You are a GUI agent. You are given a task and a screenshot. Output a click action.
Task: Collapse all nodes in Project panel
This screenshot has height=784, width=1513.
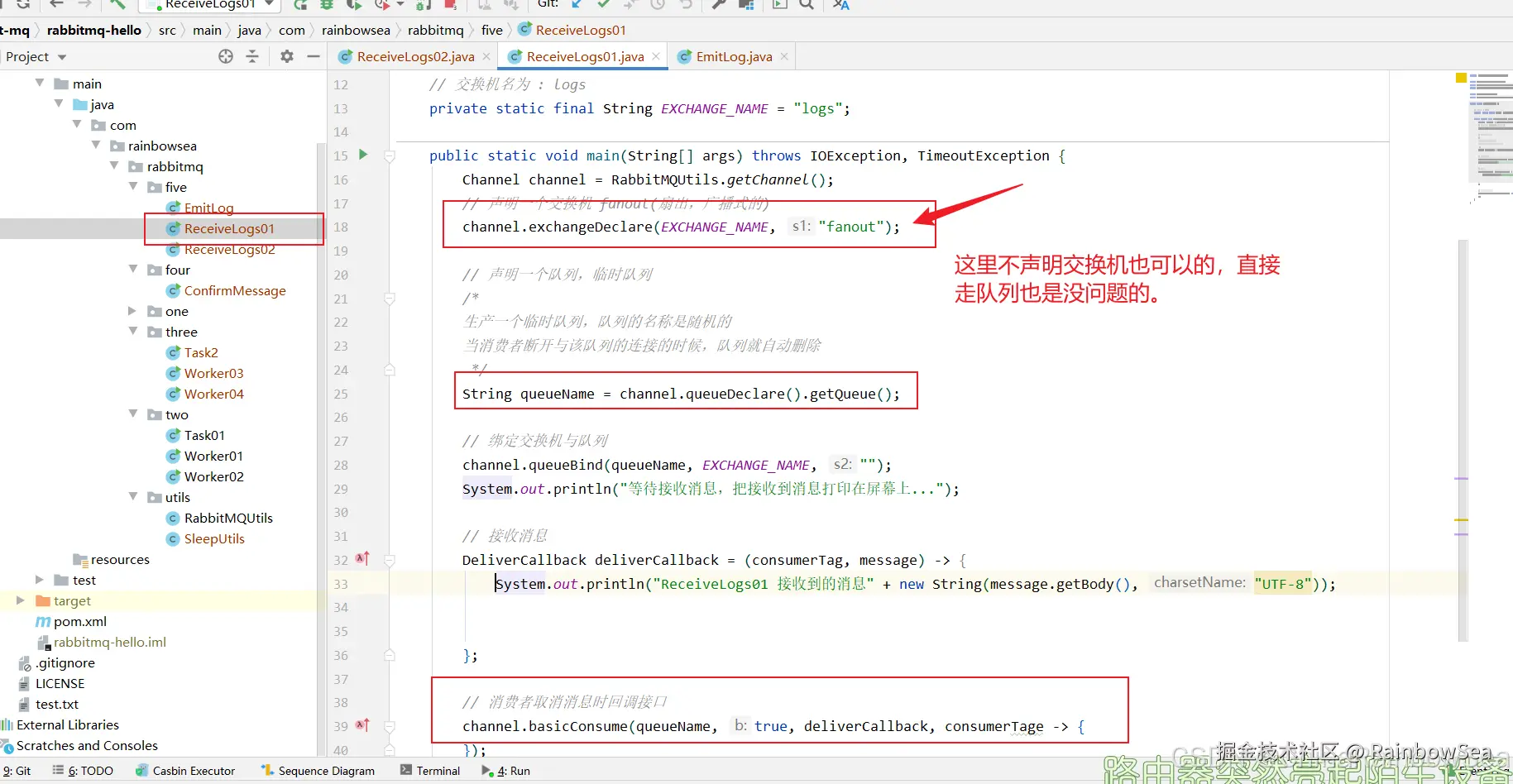point(252,56)
